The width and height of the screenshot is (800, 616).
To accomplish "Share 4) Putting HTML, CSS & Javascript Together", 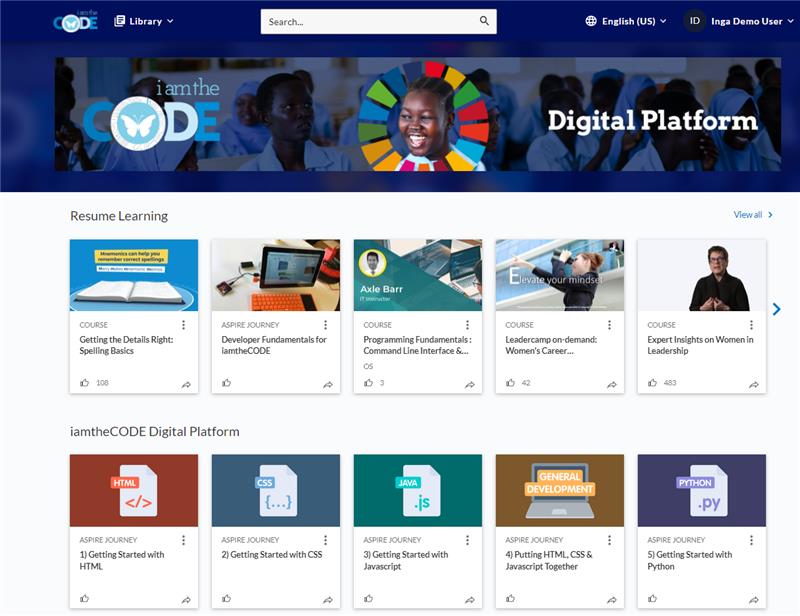I will tap(612, 600).
